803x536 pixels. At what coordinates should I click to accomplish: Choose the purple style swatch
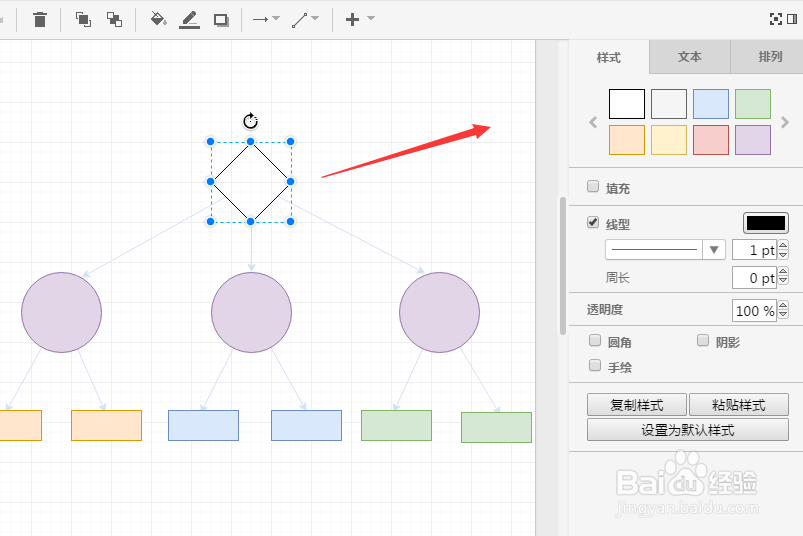(x=753, y=140)
